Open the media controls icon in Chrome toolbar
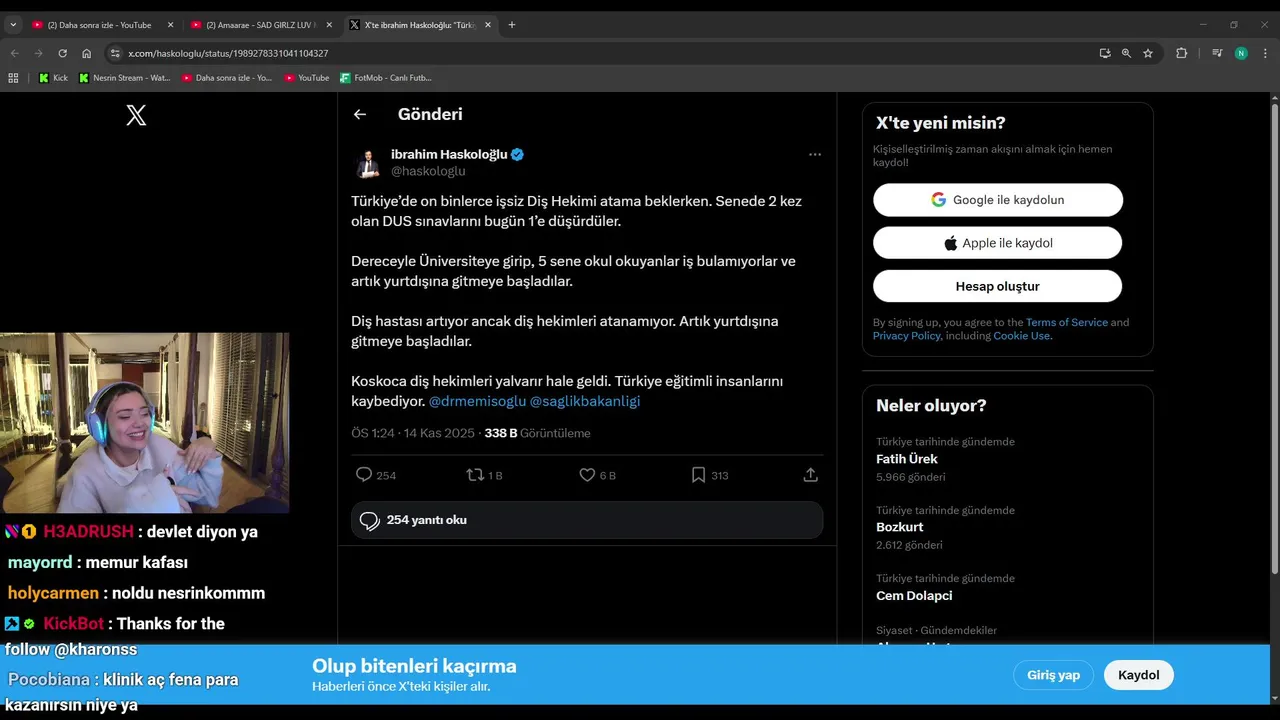 click(1217, 53)
